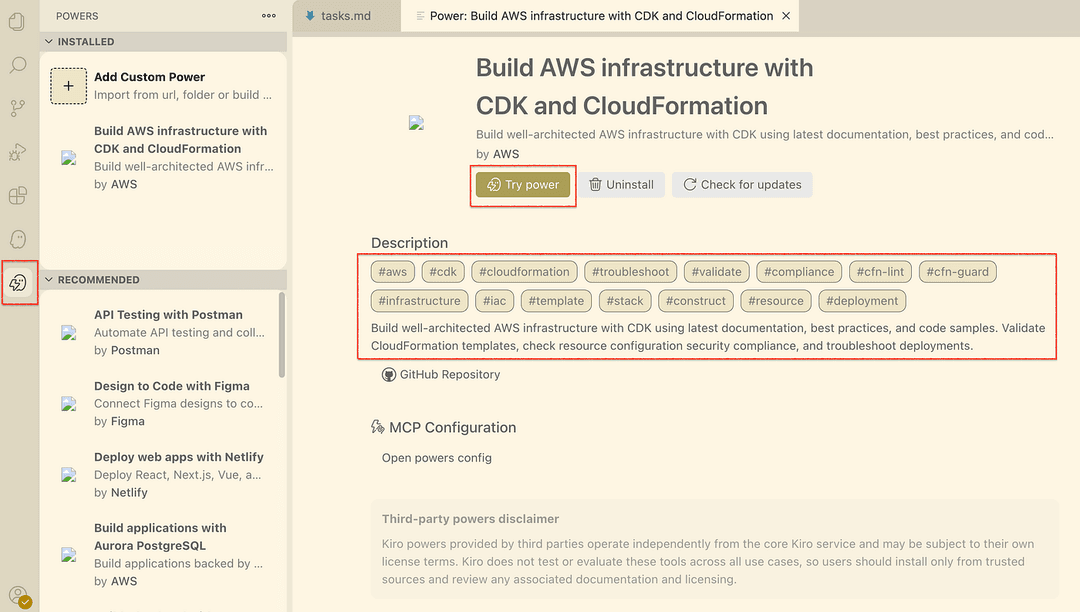
Task: Click the GitHub Repository octocat icon
Action: click(388, 374)
